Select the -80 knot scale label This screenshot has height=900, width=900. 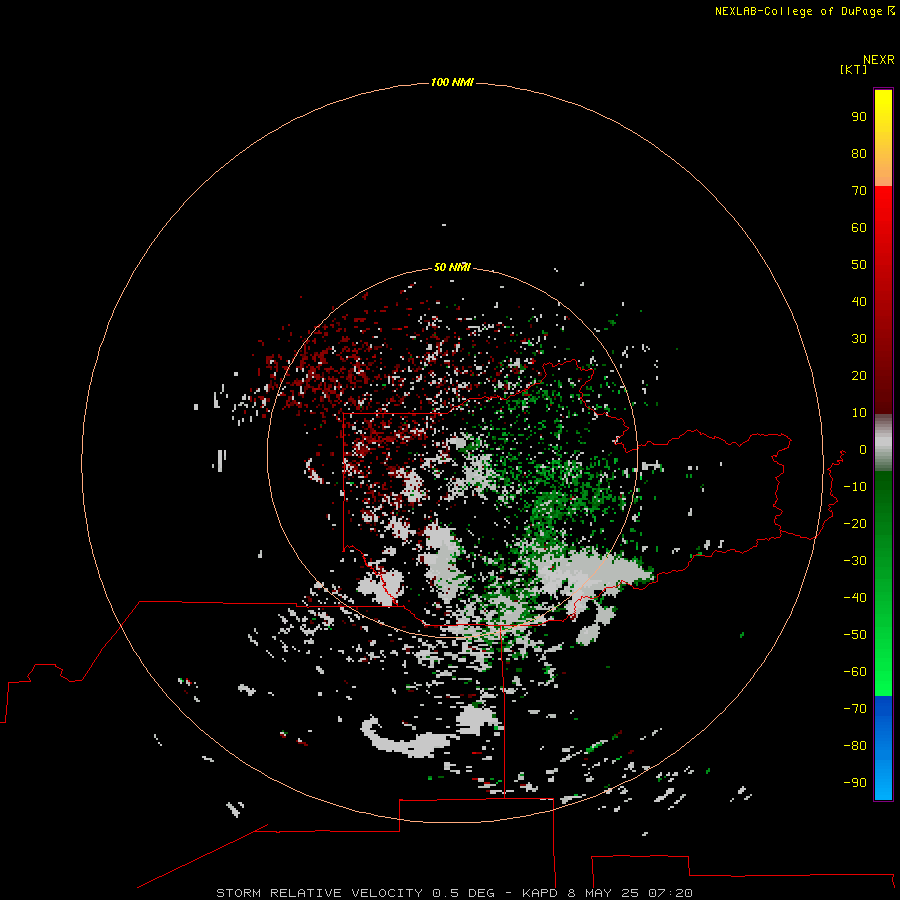[x=855, y=746]
